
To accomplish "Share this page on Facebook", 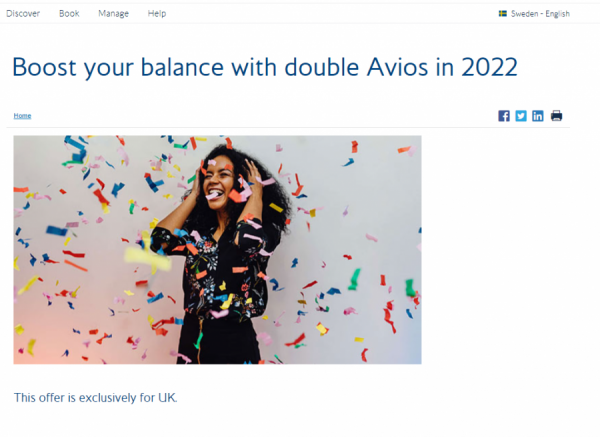I will 504,116.
